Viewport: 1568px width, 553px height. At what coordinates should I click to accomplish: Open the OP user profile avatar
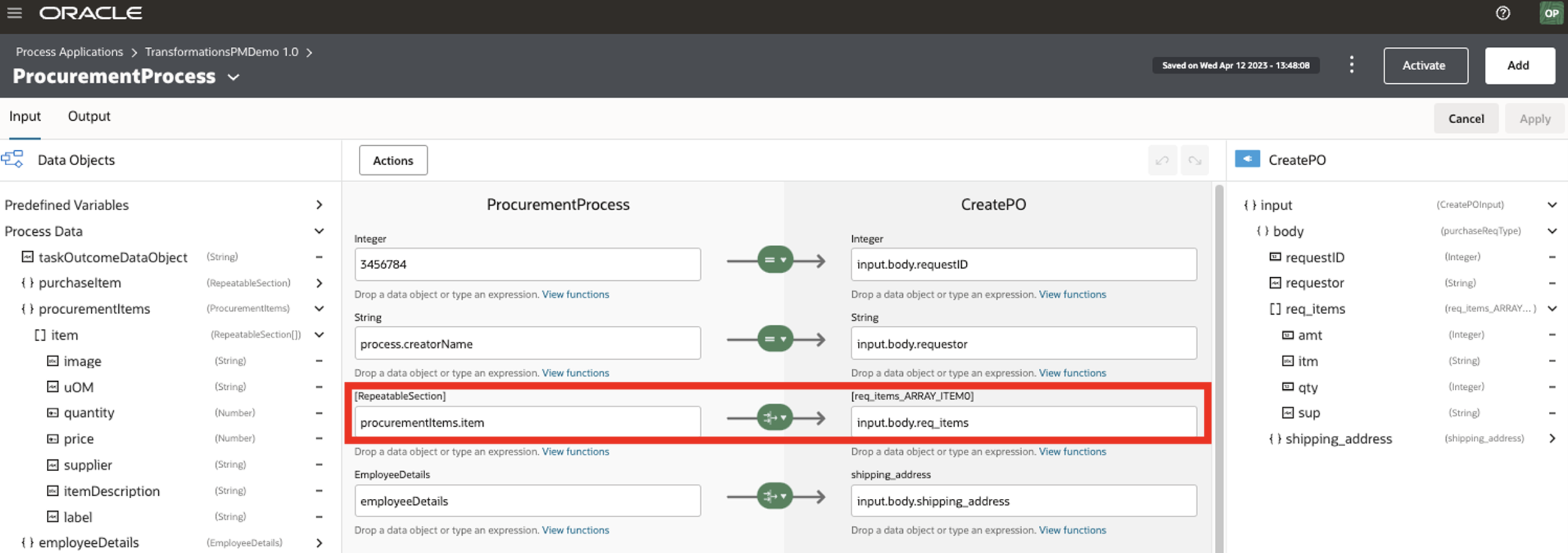pos(1551,13)
